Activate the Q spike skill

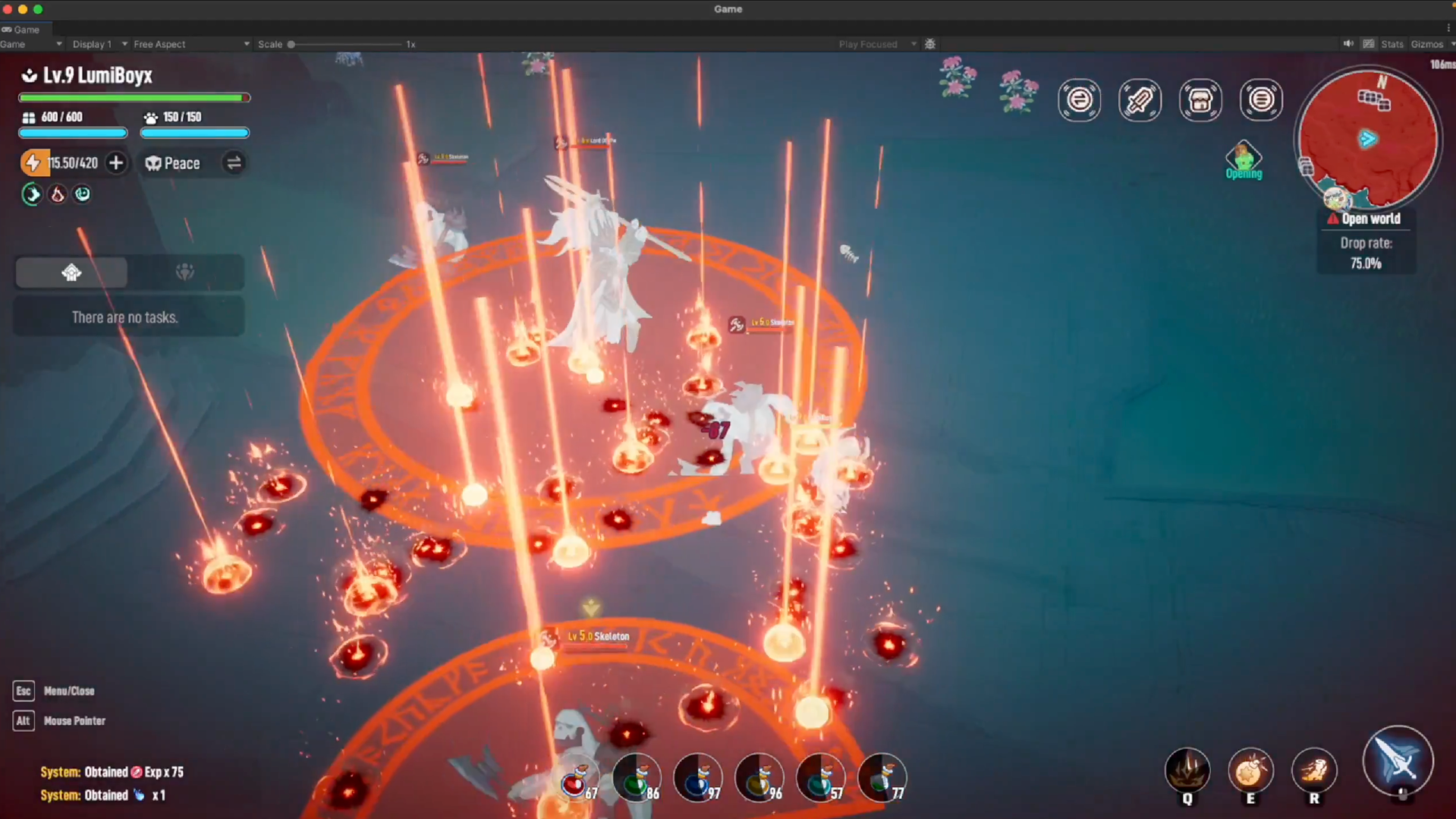1187,771
